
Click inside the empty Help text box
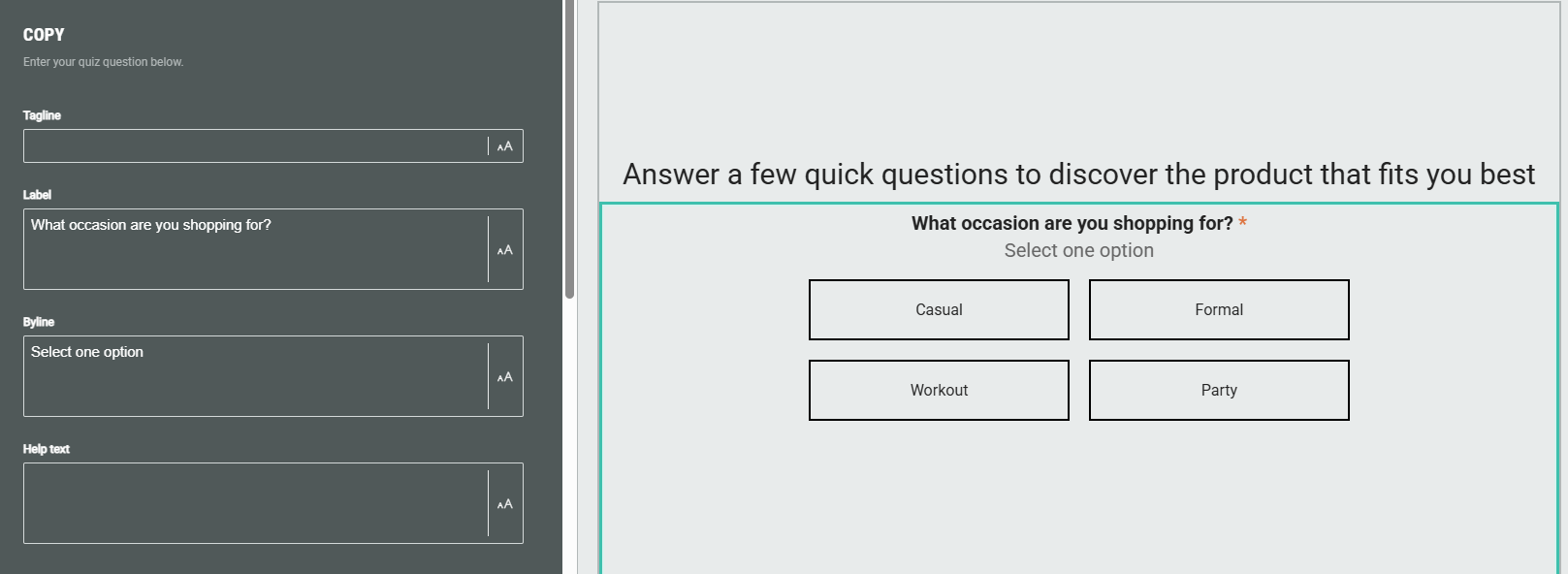(x=255, y=503)
